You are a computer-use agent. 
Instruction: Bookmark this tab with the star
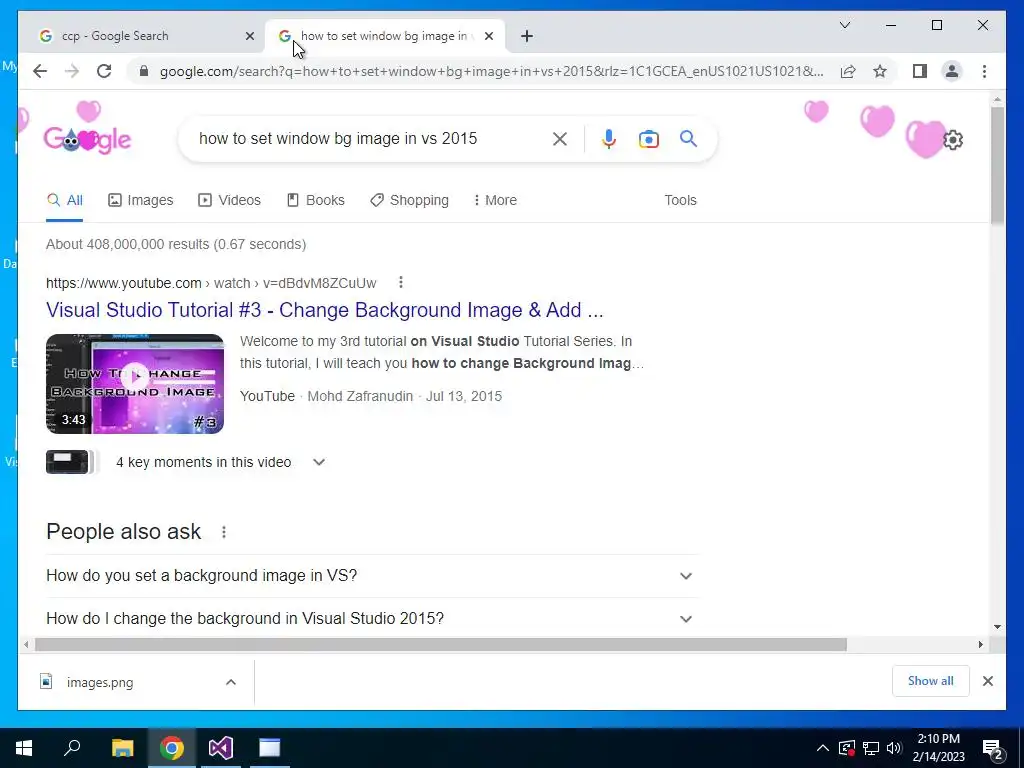(x=880, y=71)
